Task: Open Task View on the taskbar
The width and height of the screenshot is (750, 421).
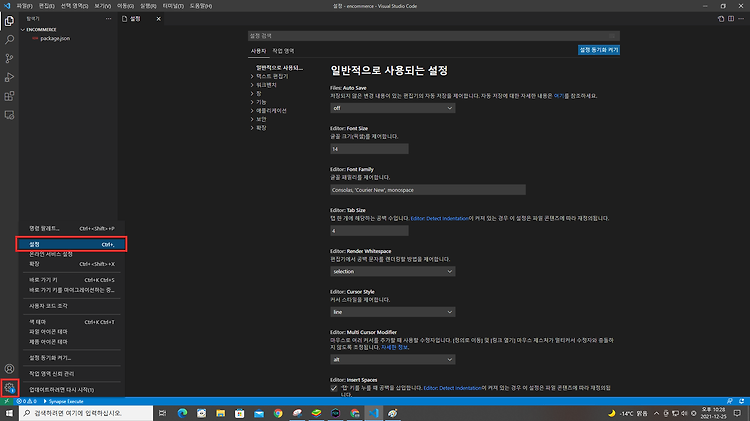Action: click(x=163, y=413)
